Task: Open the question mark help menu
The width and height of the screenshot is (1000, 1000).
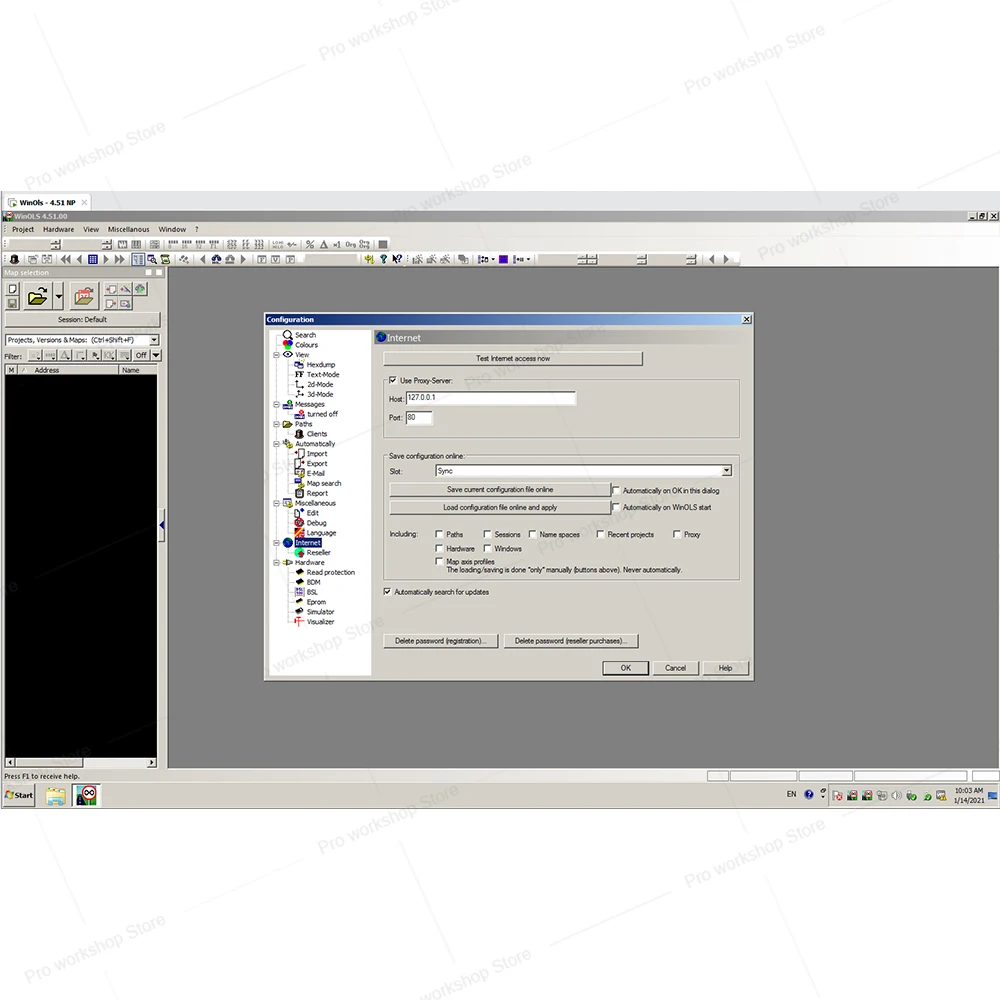Action: click(196, 230)
